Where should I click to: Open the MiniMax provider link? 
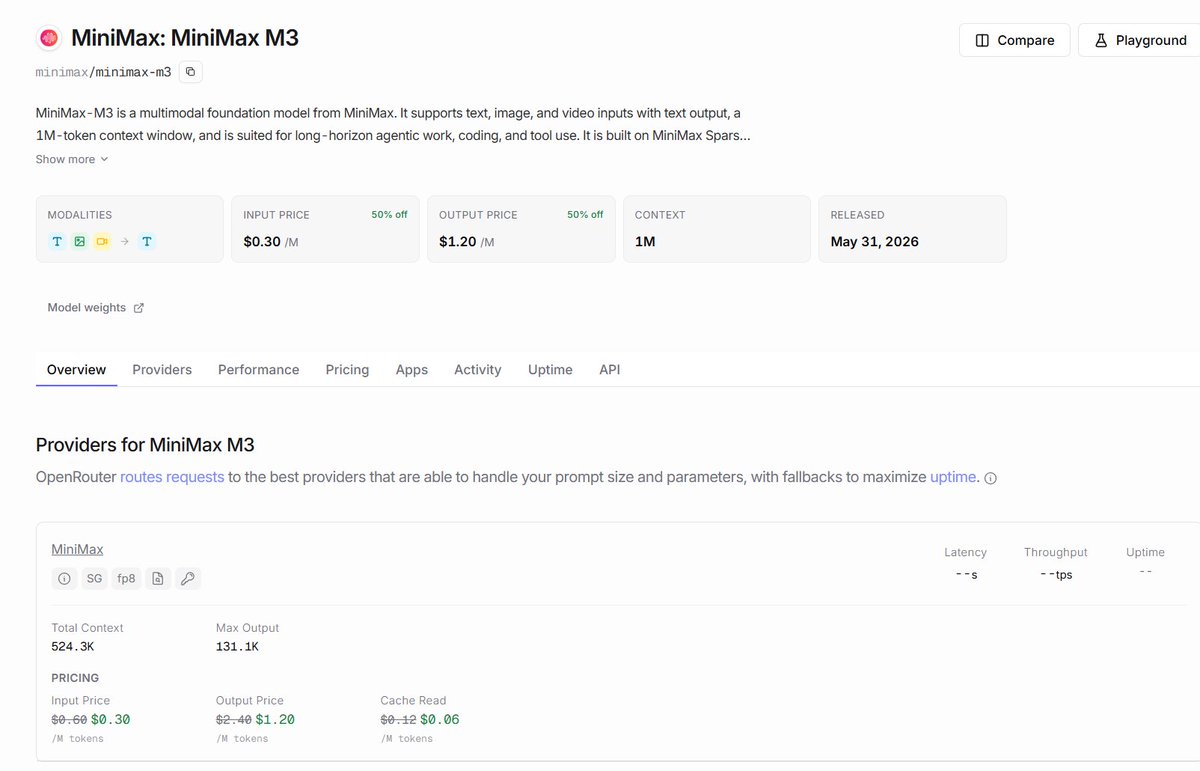pos(77,549)
